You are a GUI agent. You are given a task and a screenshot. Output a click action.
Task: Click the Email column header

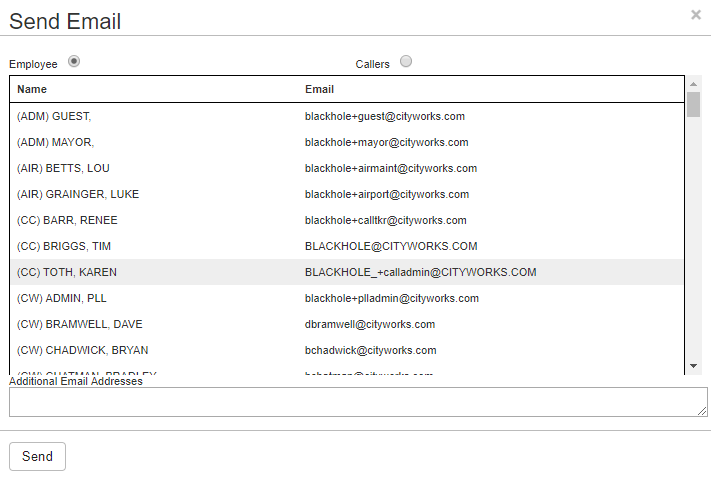coord(319,89)
